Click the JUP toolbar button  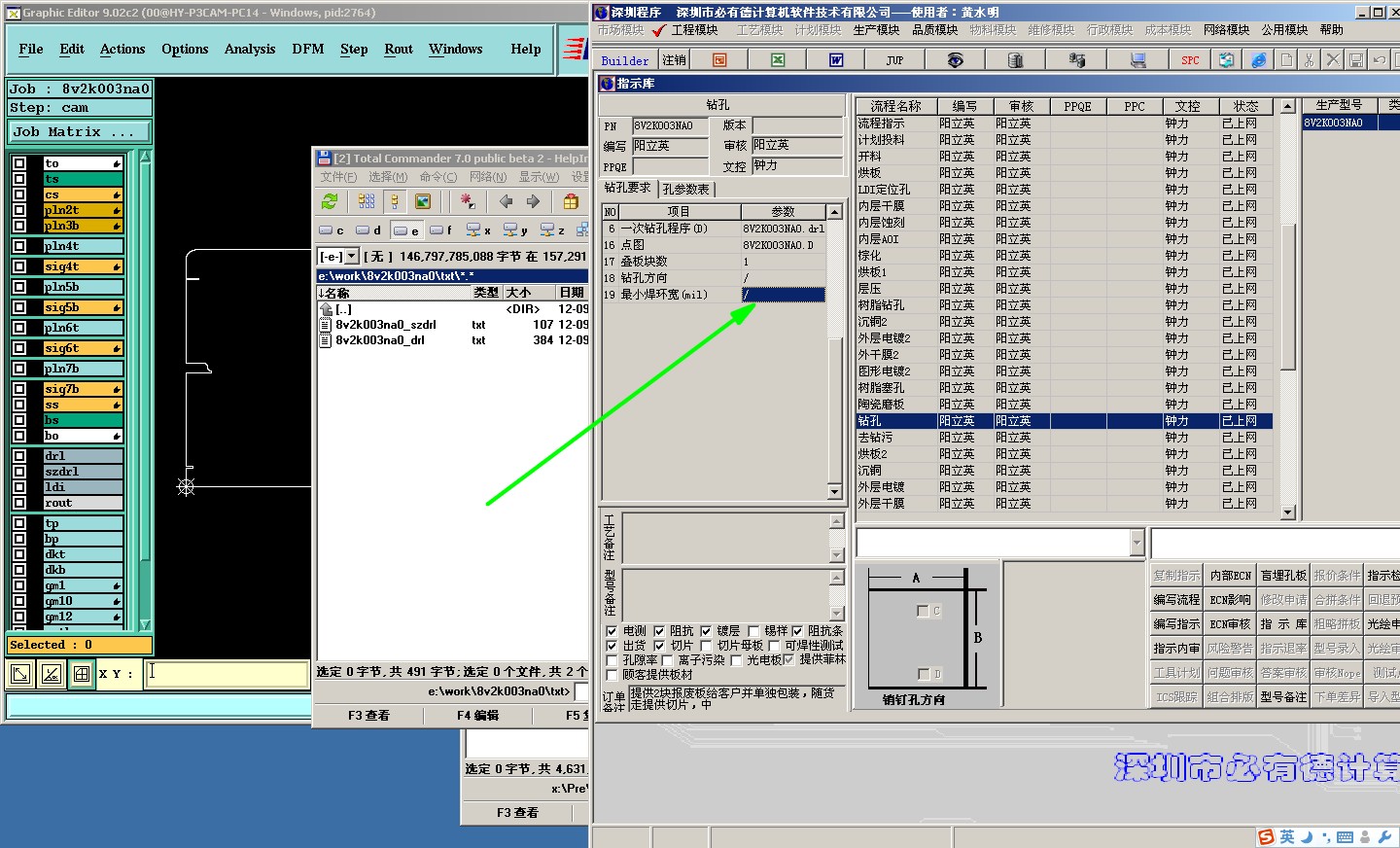point(894,60)
